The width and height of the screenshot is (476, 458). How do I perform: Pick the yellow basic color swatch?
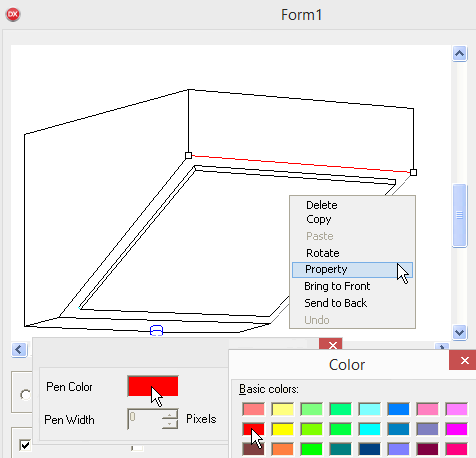coord(282,429)
